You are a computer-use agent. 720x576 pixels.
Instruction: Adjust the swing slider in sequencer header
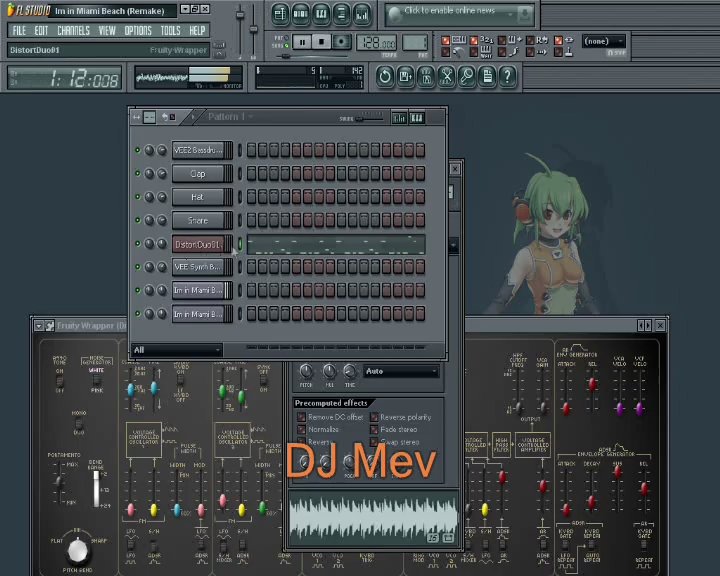pos(369,119)
